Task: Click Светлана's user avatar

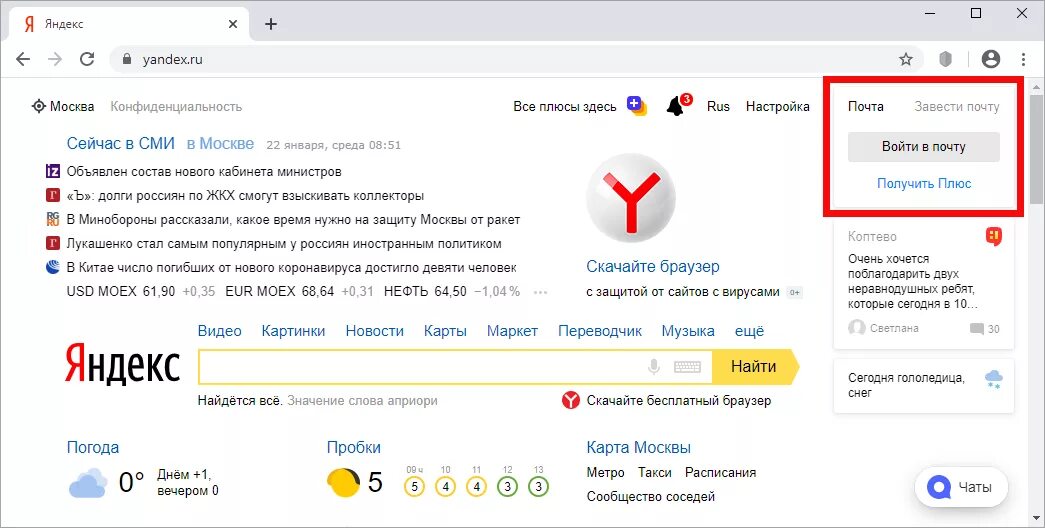Action: point(856,328)
